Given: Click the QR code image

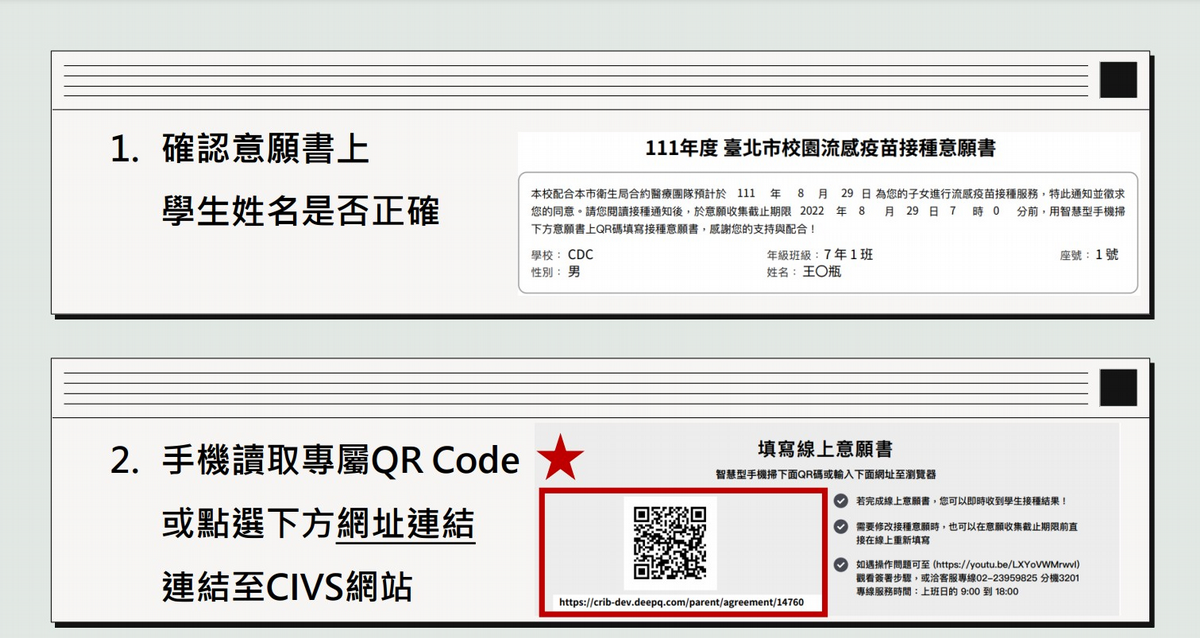Looking at the screenshot, I should (x=671, y=544).
